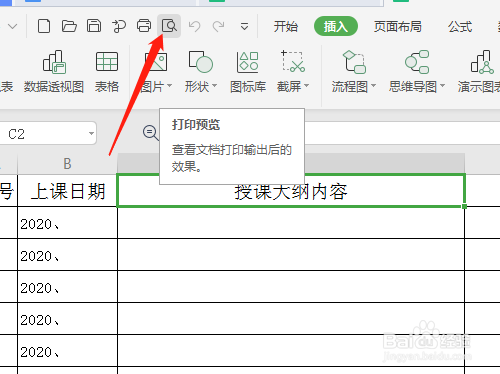Click the New document icon
The width and height of the screenshot is (500, 374).
[x=44, y=26]
